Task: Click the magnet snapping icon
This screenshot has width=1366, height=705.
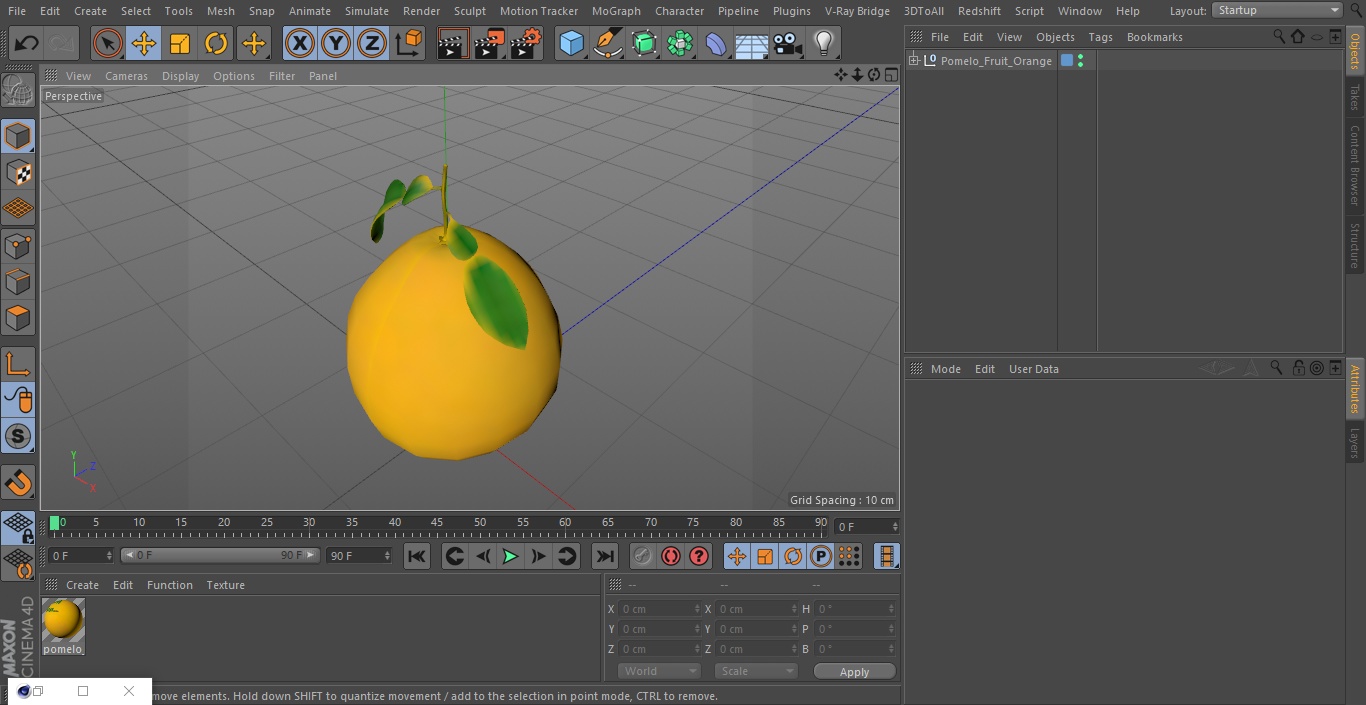Action: 18,483
